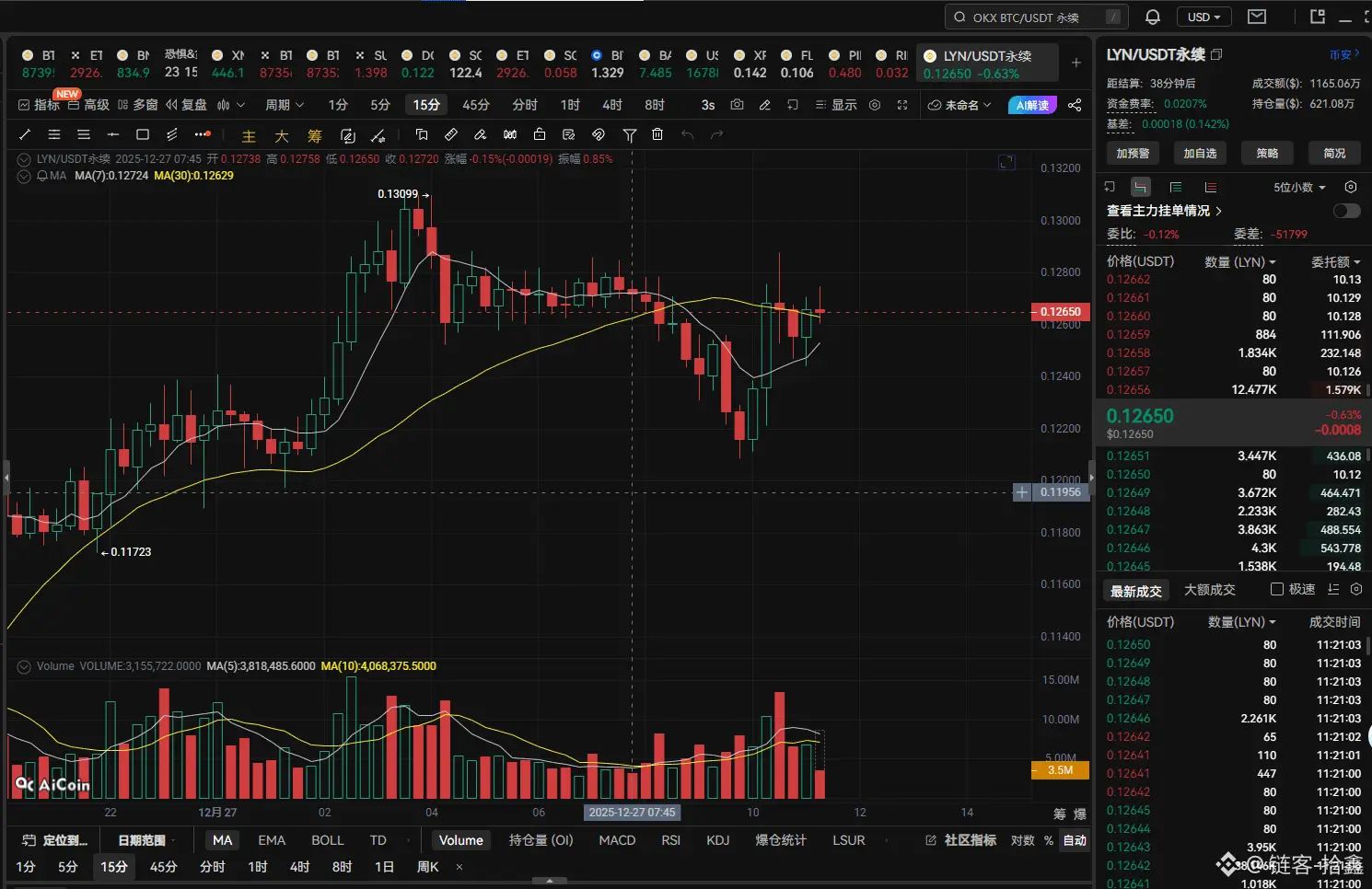Collapse the Volume indicator panel toggle
The width and height of the screenshot is (1372, 889).
pos(24,666)
